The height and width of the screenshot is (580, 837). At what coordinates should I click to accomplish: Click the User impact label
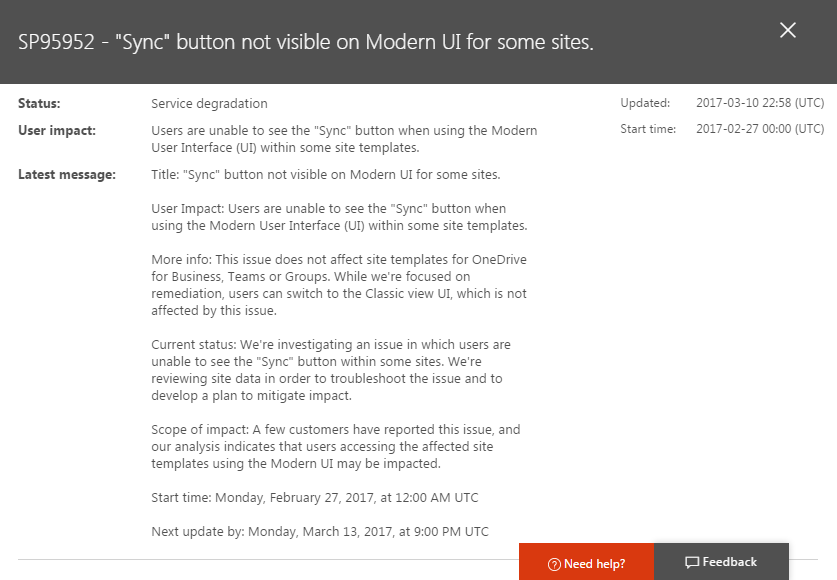(x=55, y=130)
